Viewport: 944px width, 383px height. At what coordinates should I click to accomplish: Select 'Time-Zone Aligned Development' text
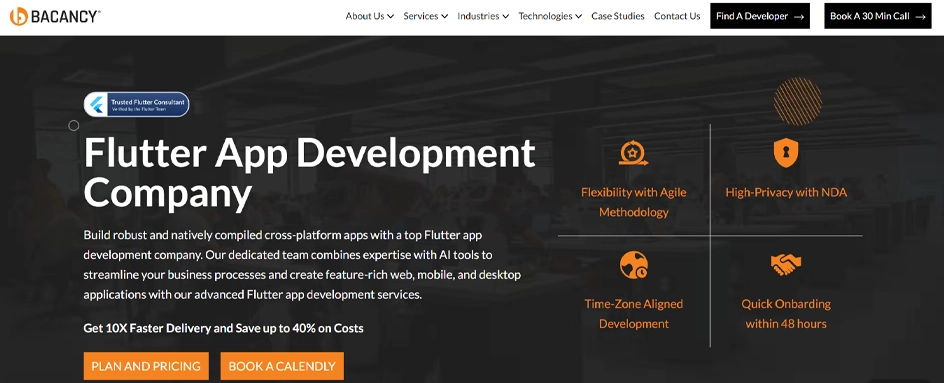tap(633, 314)
